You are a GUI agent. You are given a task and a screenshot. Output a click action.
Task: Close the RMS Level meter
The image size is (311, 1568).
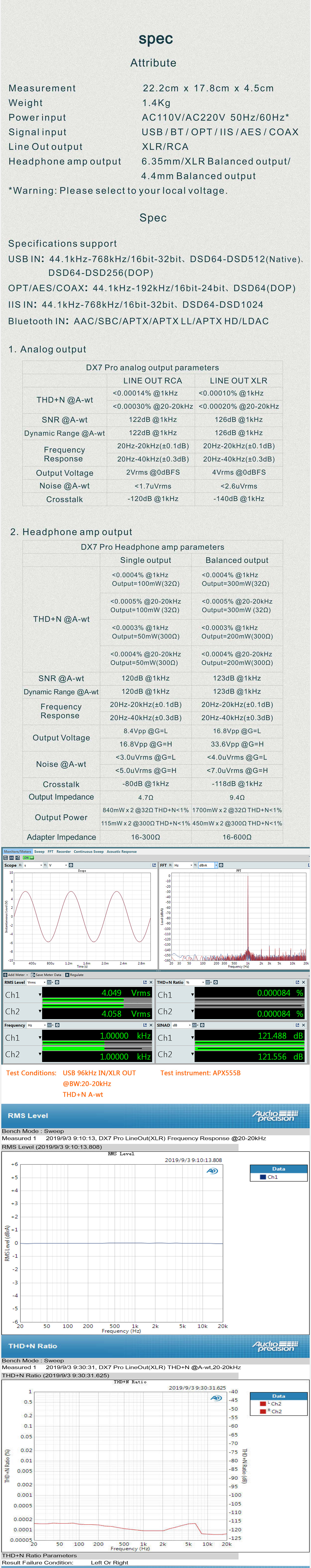coord(151,982)
